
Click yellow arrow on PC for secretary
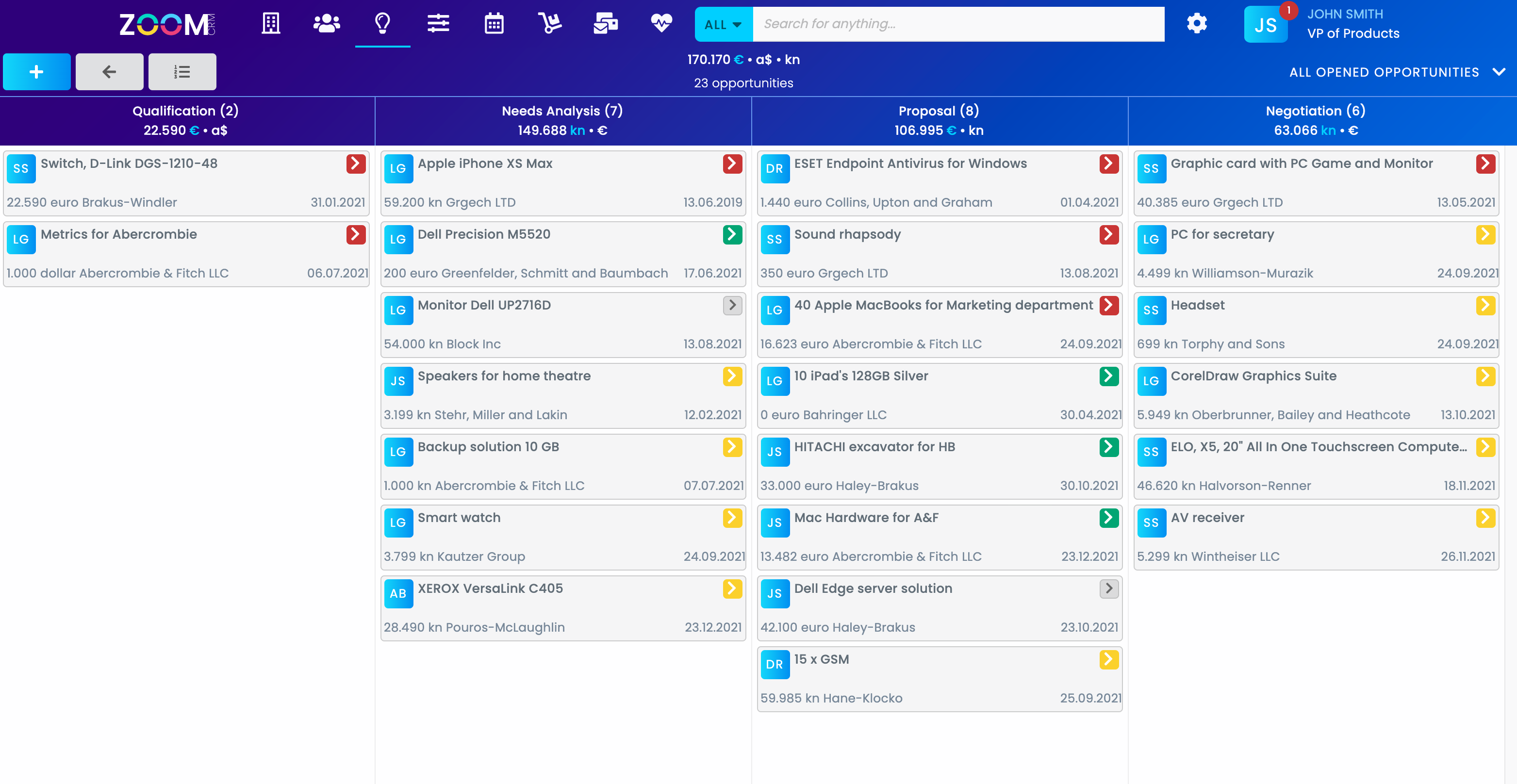[x=1485, y=234]
